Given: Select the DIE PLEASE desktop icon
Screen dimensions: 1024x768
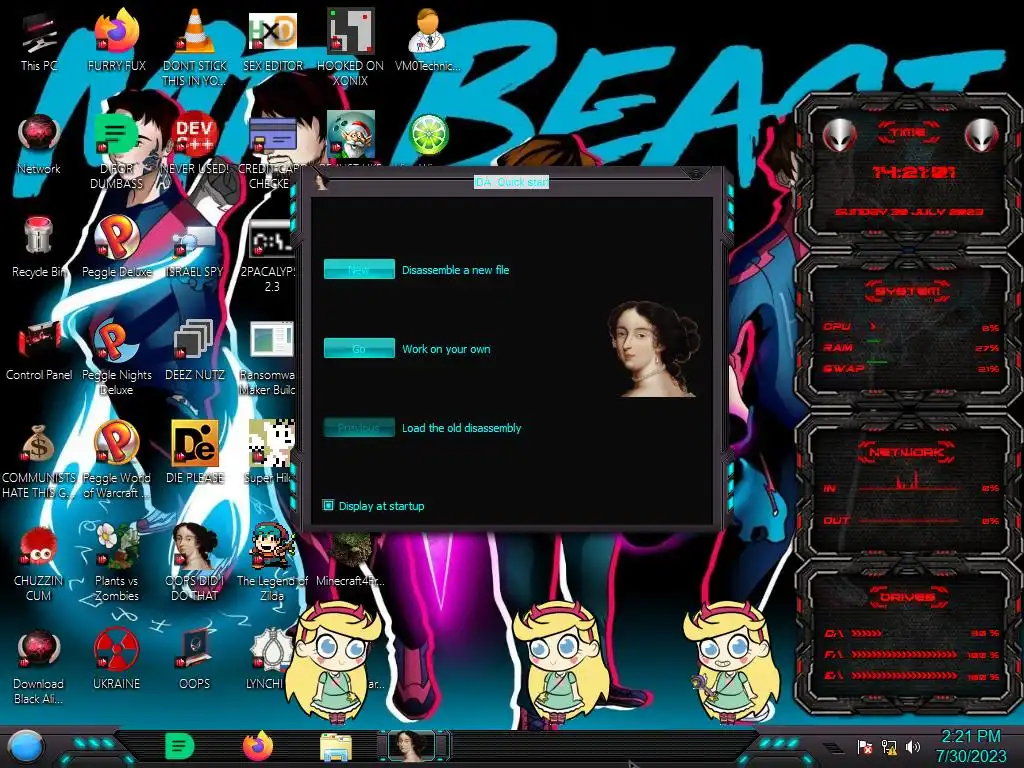Looking at the screenshot, I should point(195,452).
